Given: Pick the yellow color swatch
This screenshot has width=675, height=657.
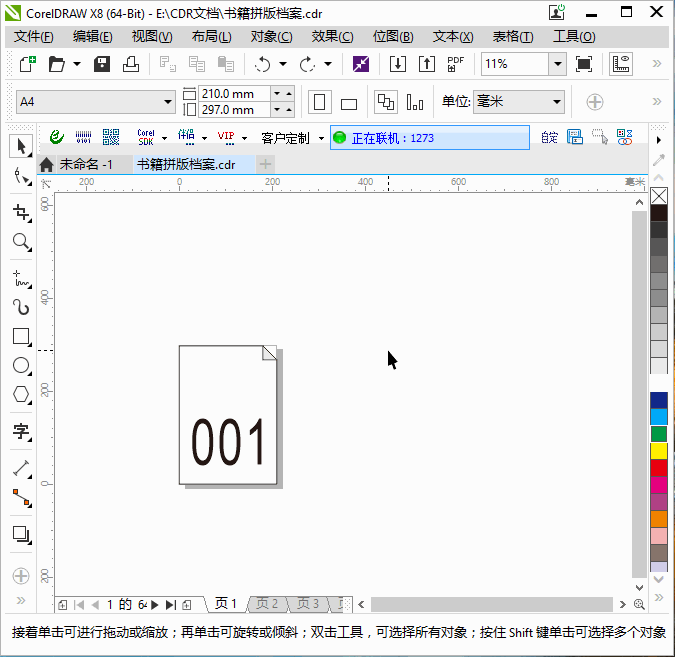Looking at the screenshot, I should coord(659,451).
